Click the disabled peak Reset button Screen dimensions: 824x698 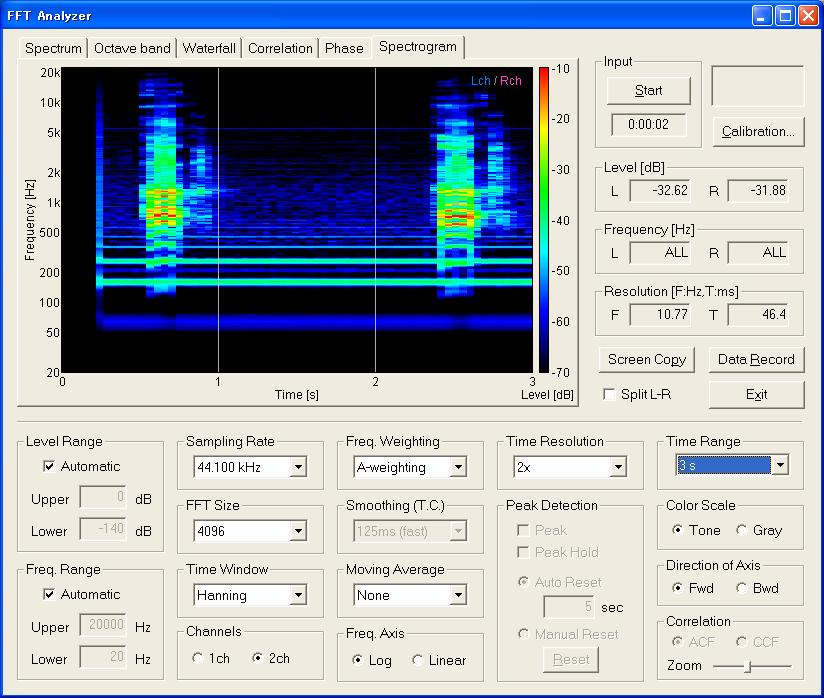point(571,659)
